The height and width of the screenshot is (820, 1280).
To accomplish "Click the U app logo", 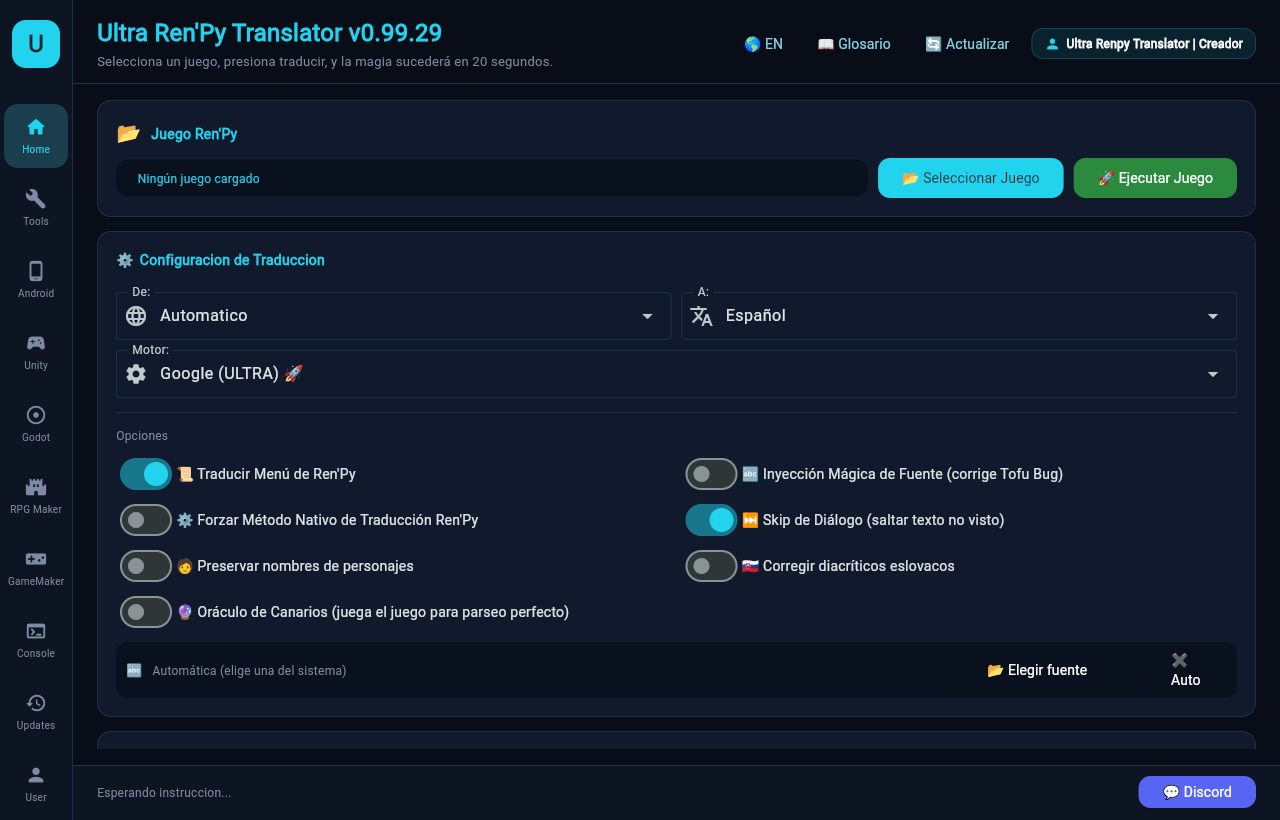I will 36,44.
